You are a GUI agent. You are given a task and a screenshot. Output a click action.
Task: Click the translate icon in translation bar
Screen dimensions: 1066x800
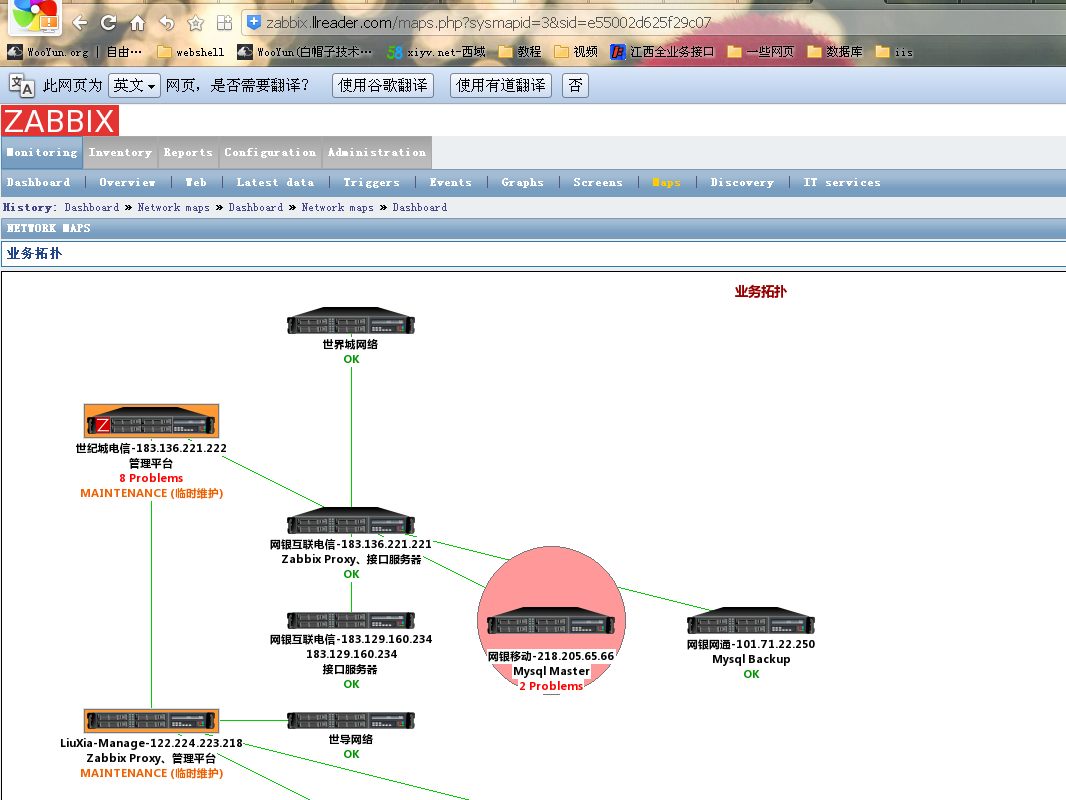22,86
